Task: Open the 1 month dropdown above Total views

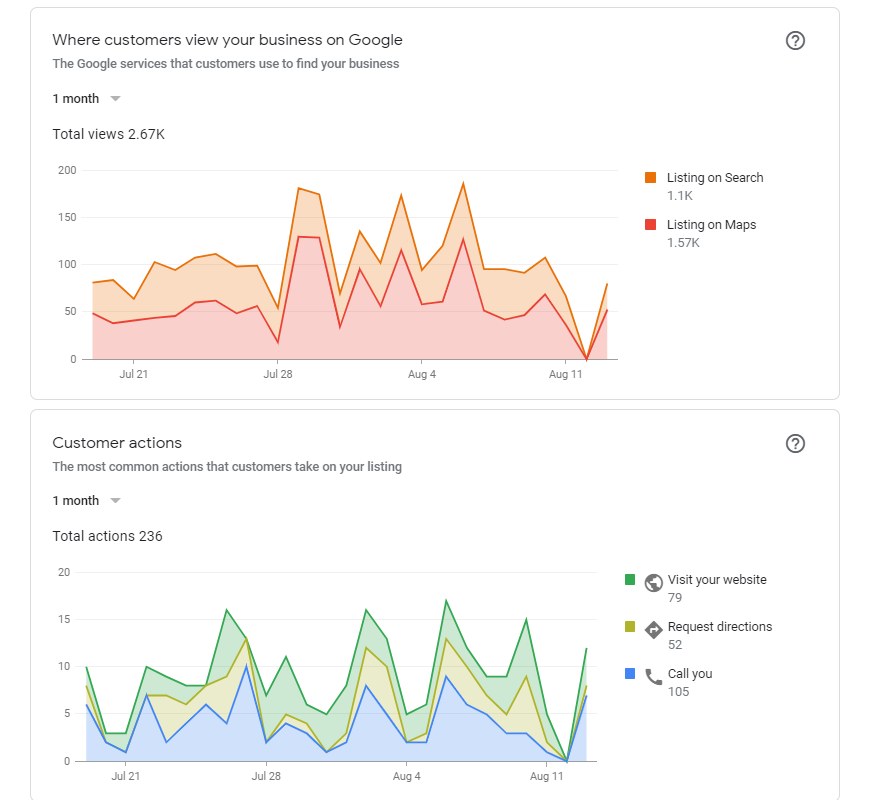Action: pos(87,99)
